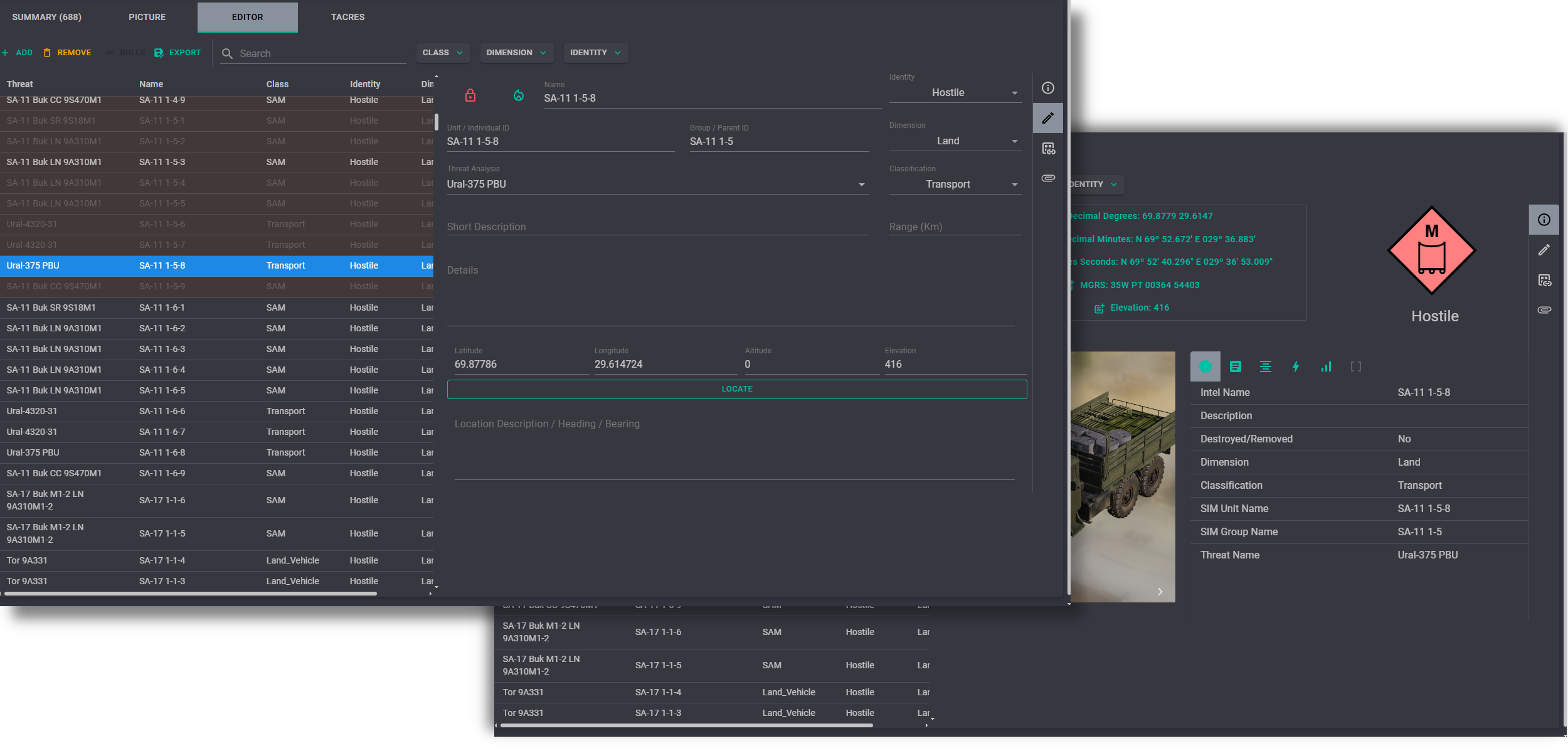The width and height of the screenshot is (1568, 753).
Task: Click the EXPORT button in the toolbar
Action: 177,53
